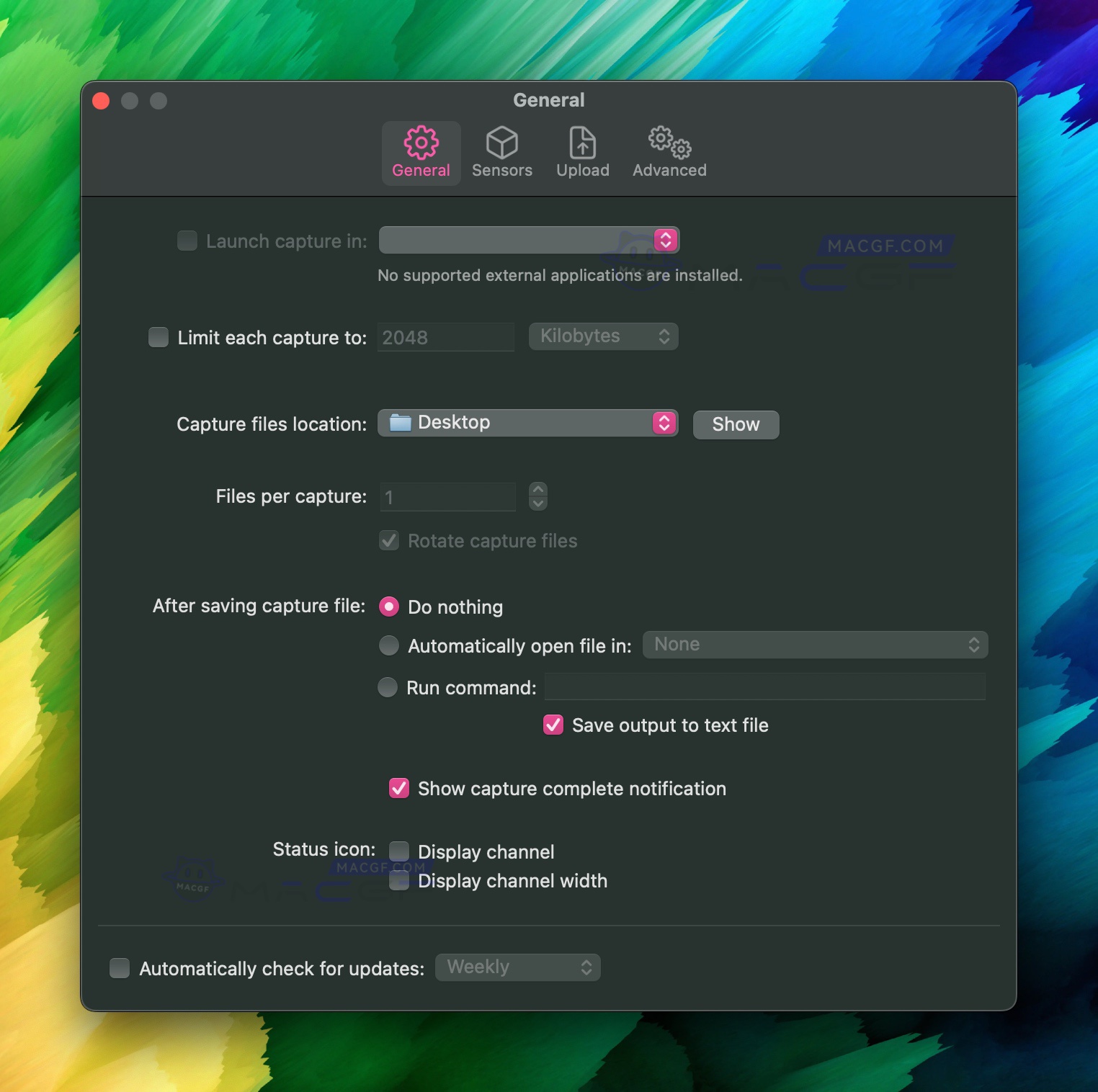Select the 'Run command' option
The height and width of the screenshot is (1092, 1098).
387,687
